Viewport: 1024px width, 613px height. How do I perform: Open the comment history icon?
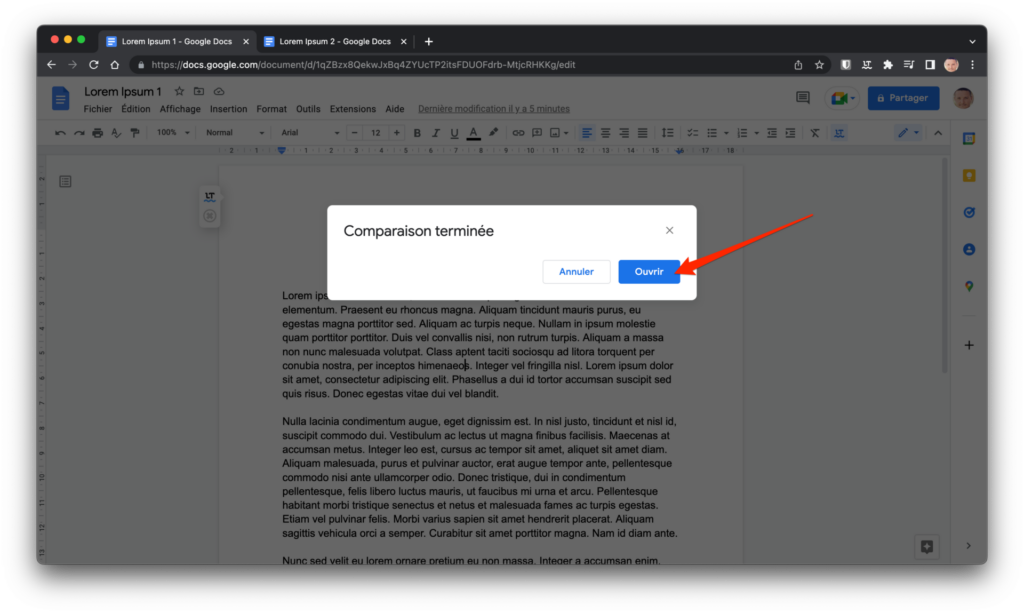click(x=803, y=98)
